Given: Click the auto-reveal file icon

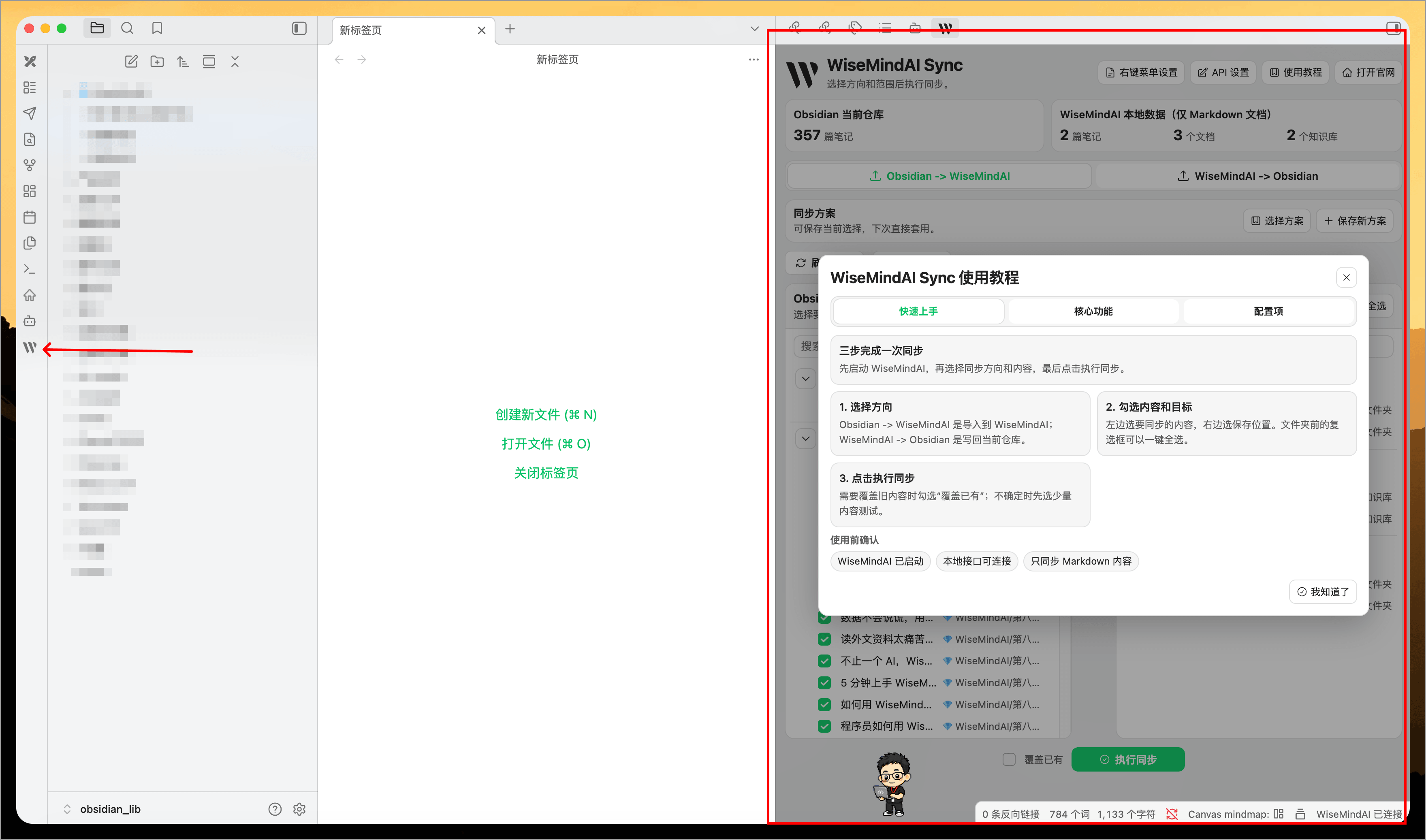Looking at the screenshot, I should pyautogui.click(x=209, y=62).
